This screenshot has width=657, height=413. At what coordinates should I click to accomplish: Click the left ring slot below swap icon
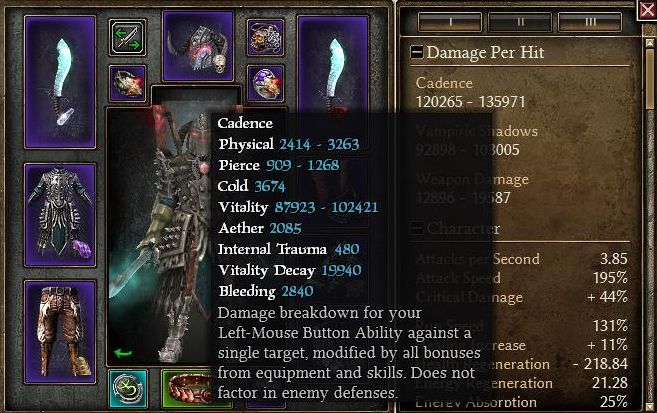click(x=127, y=83)
